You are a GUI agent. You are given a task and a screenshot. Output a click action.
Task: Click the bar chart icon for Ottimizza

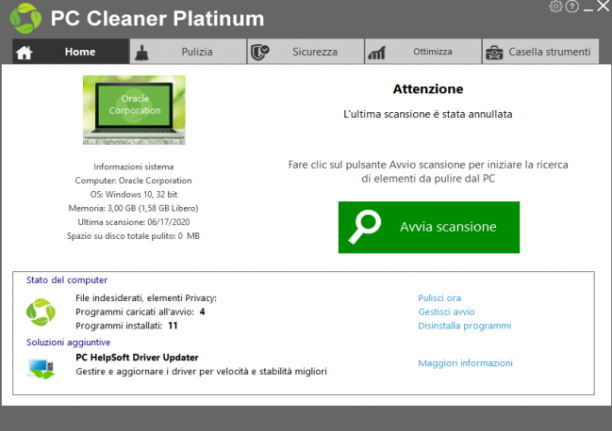(377, 53)
